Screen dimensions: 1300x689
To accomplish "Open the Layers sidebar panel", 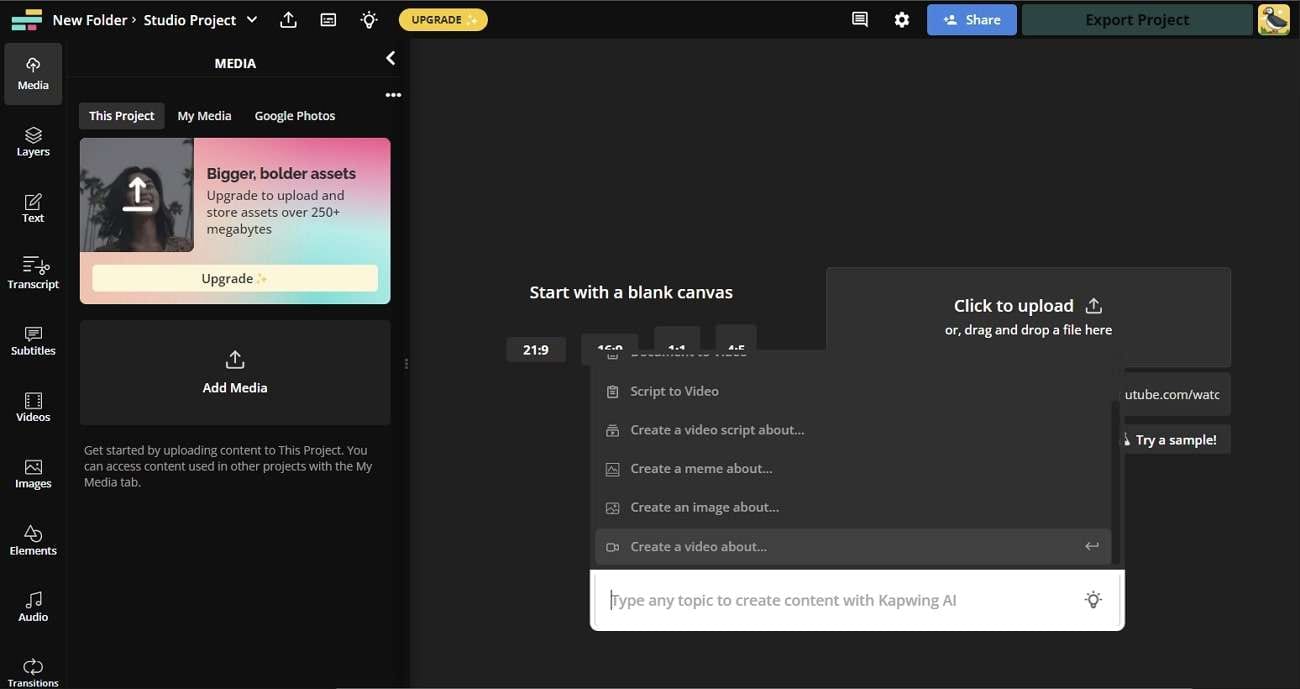I will (33, 141).
